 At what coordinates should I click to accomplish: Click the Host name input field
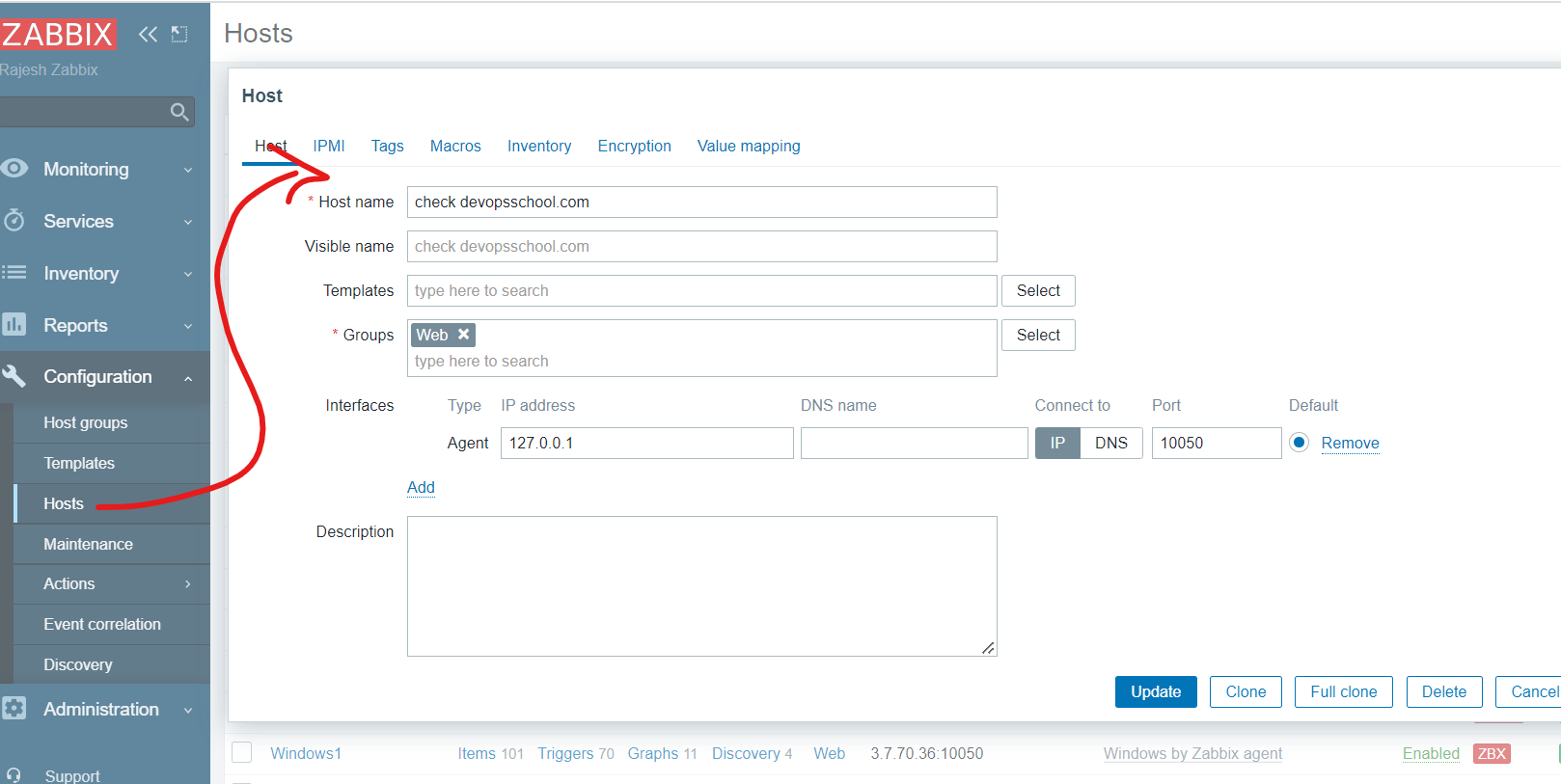tap(701, 202)
